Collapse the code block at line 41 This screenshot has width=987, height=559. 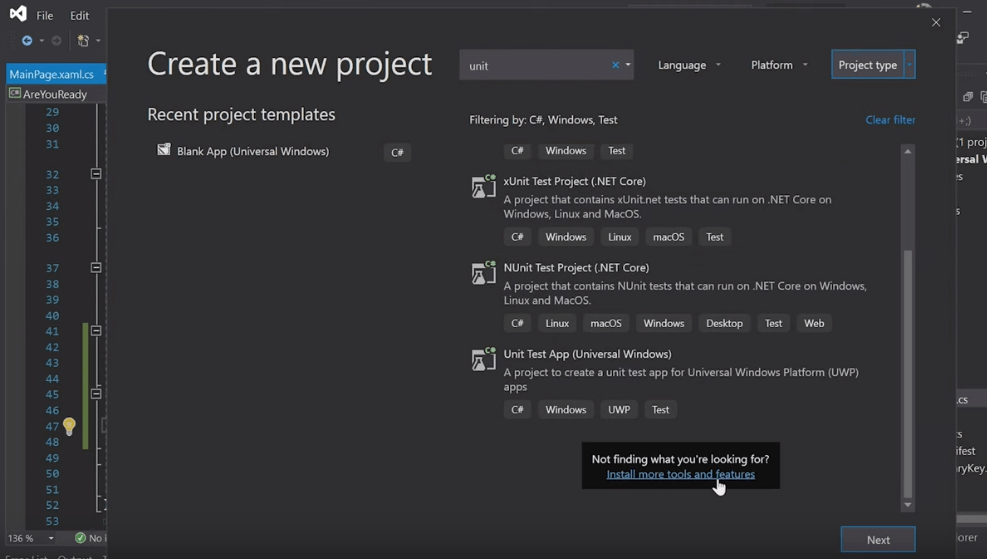pyautogui.click(x=96, y=330)
